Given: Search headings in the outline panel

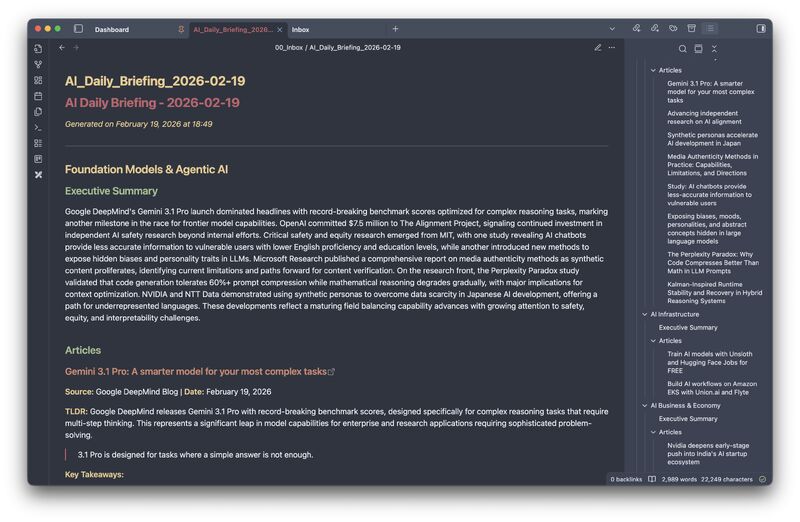Looking at the screenshot, I should point(682,49).
